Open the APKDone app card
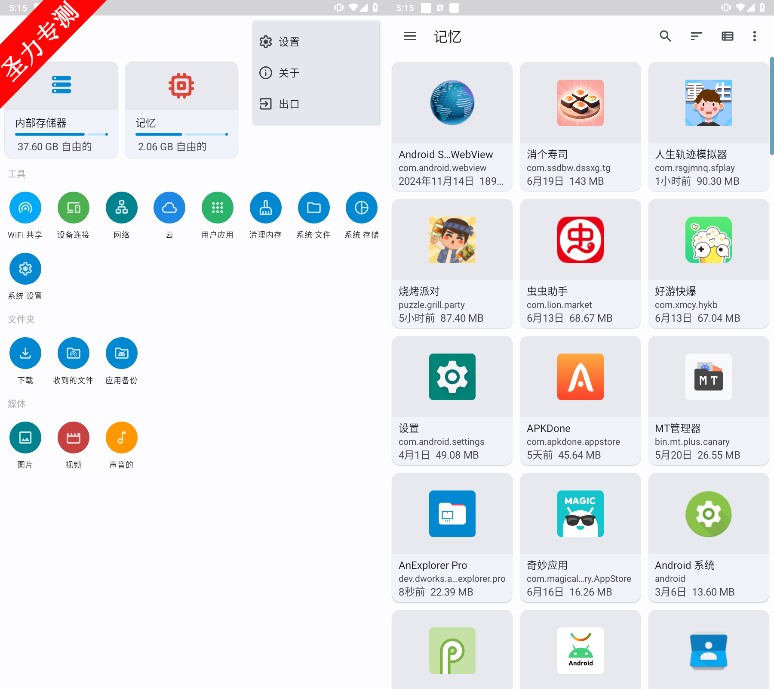774x689 pixels. [x=580, y=400]
